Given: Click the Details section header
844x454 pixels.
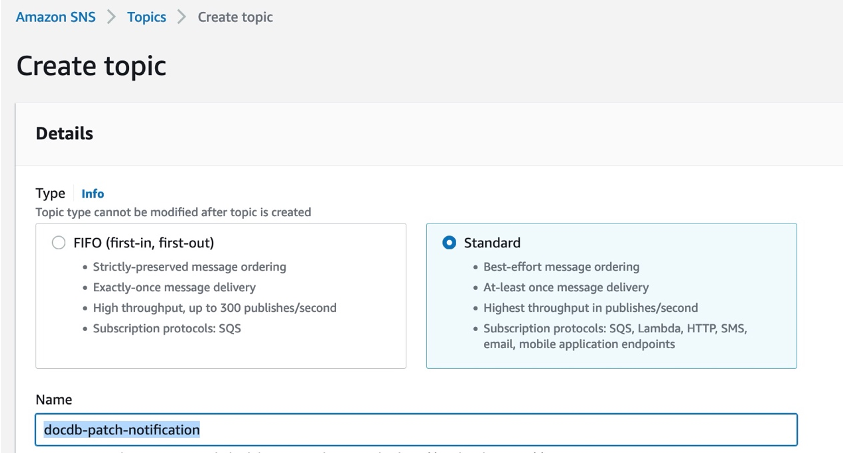Looking at the screenshot, I should coord(64,133).
